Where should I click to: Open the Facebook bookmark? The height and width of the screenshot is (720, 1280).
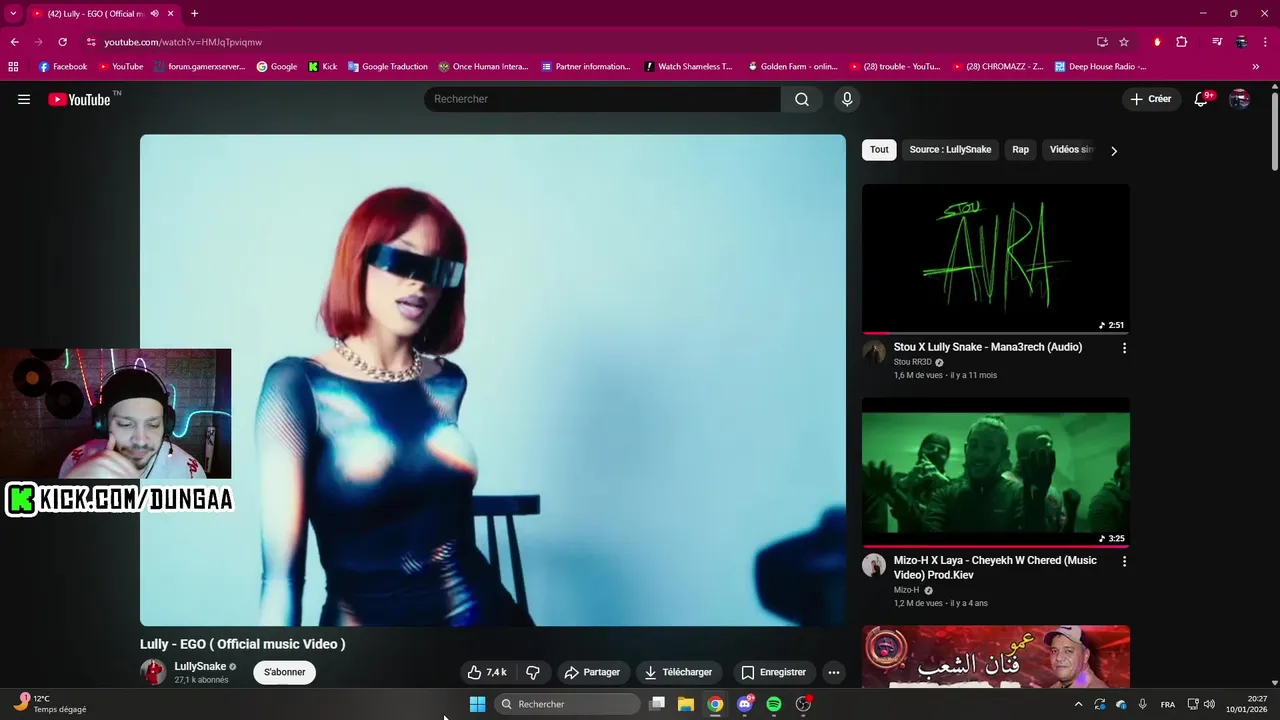tap(63, 67)
